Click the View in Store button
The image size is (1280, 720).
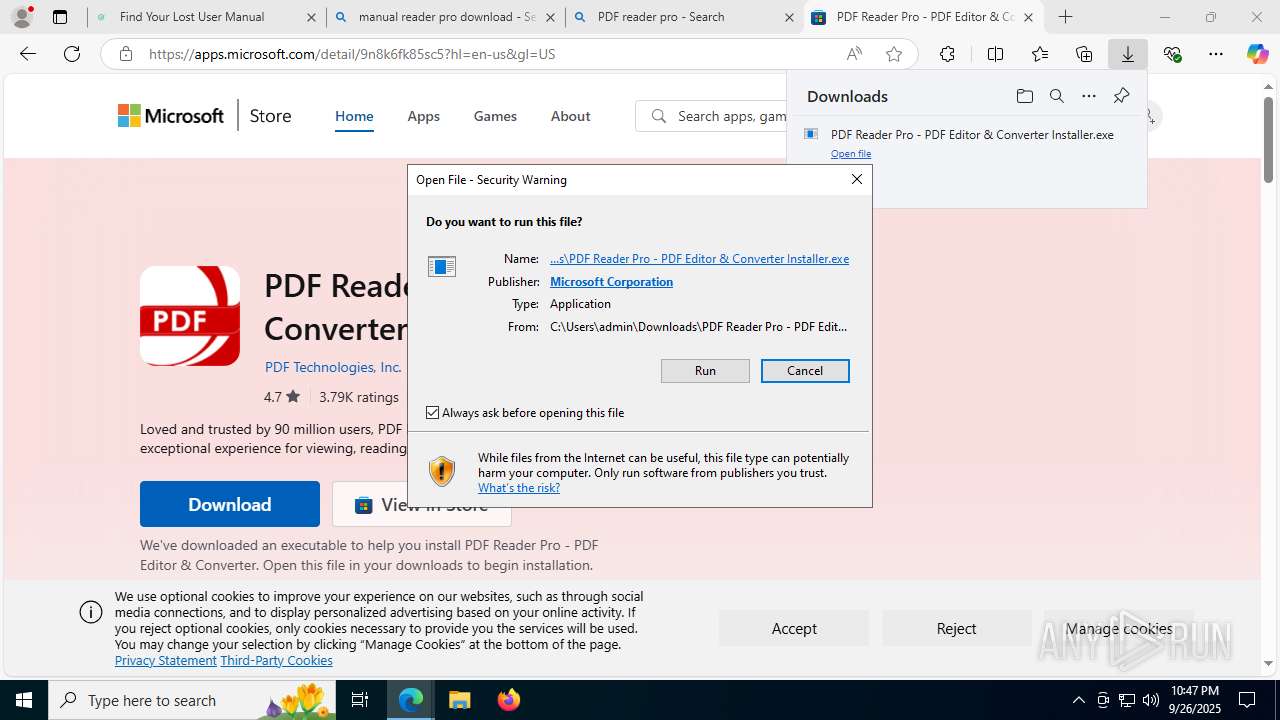(421, 504)
